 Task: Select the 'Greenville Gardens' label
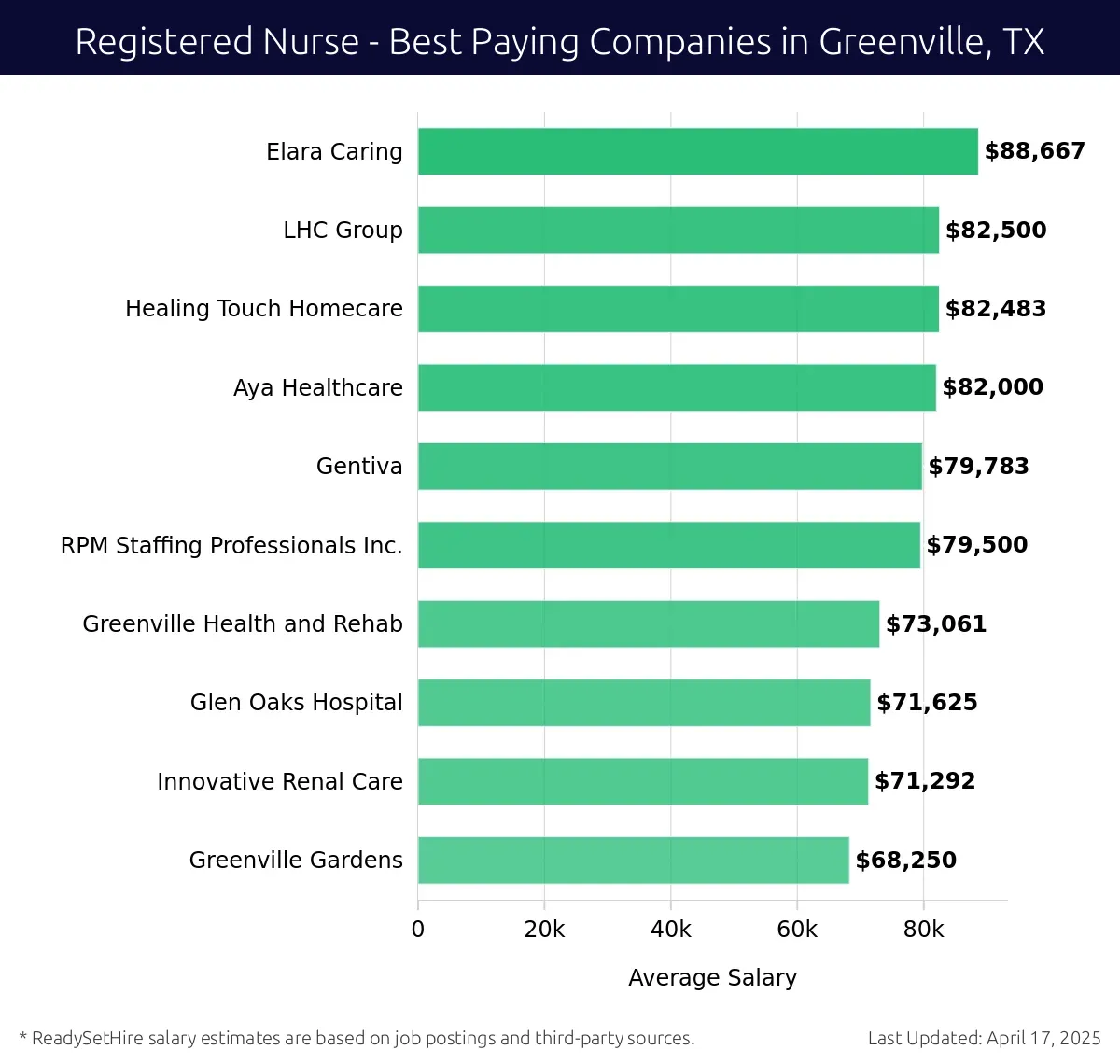tap(296, 861)
